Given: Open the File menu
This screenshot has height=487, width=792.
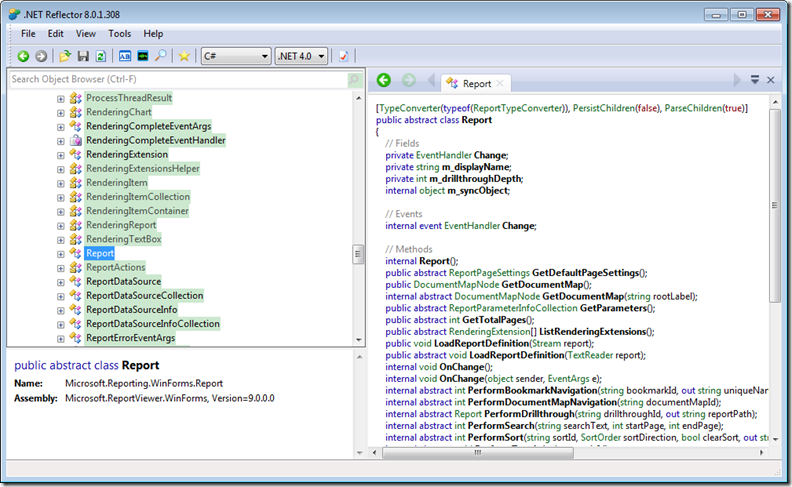Looking at the screenshot, I should [28, 34].
